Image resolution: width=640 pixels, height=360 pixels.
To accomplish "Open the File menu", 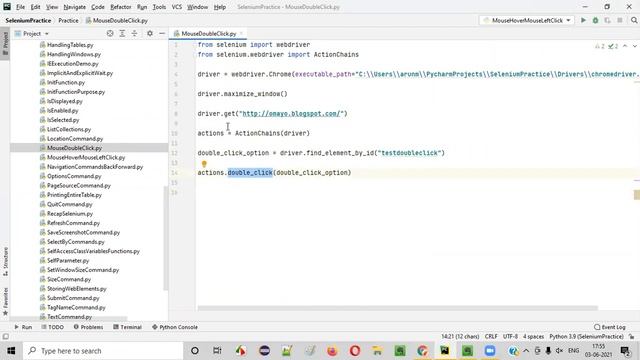I will 20,7.
